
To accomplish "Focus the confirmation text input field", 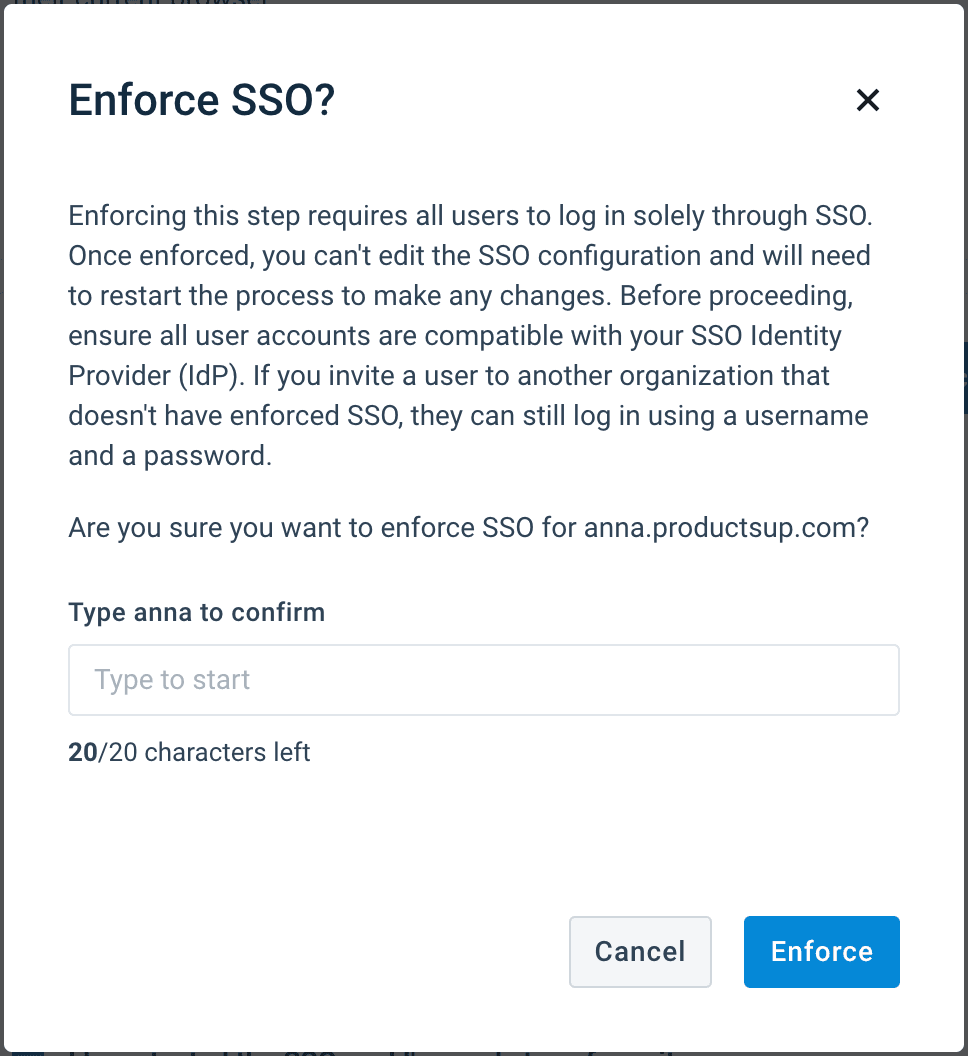I will click(x=483, y=680).
